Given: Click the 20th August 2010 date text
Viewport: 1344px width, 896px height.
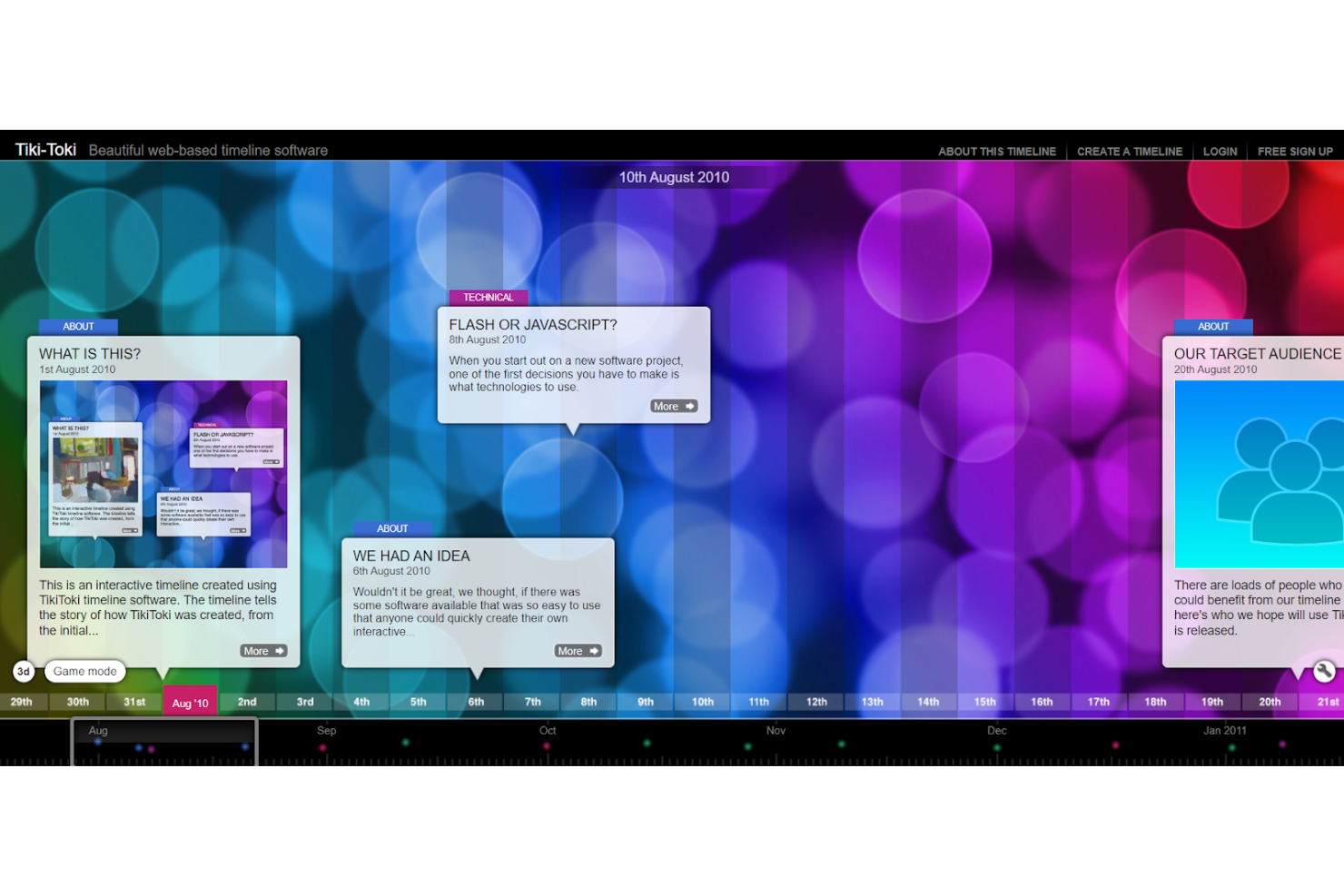Looking at the screenshot, I should coord(1216,369).
